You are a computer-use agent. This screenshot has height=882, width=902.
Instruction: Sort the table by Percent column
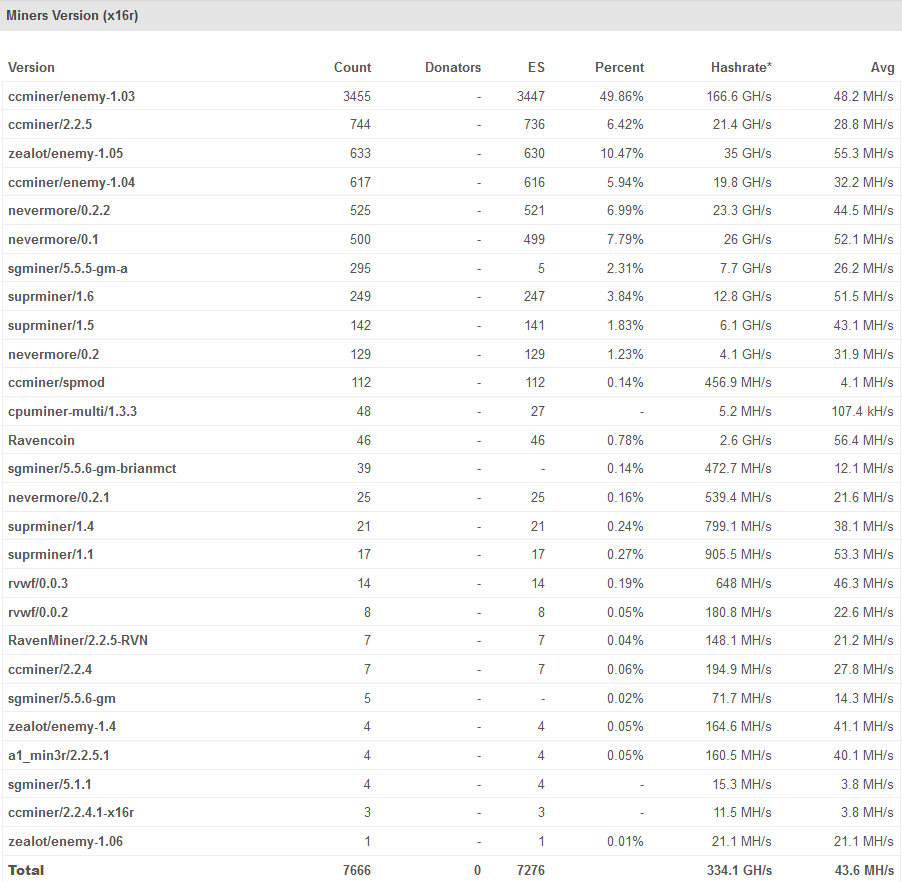tap(619, 67)
